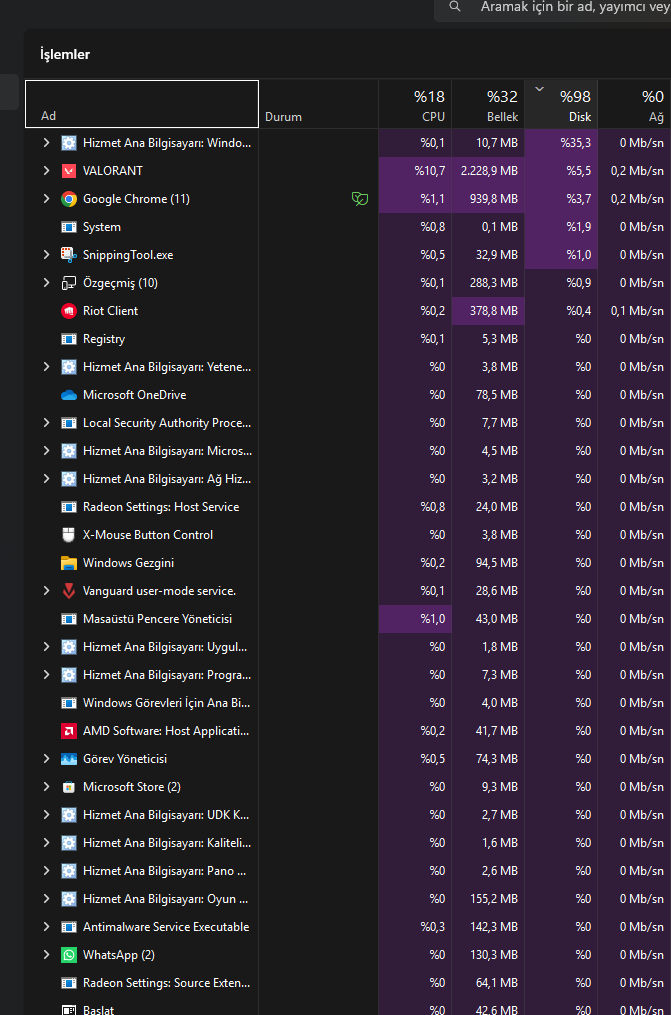This screenshot has width=671, height=1015.
Task: Expand the Antimalware Service Executable row
Action: 46,926
